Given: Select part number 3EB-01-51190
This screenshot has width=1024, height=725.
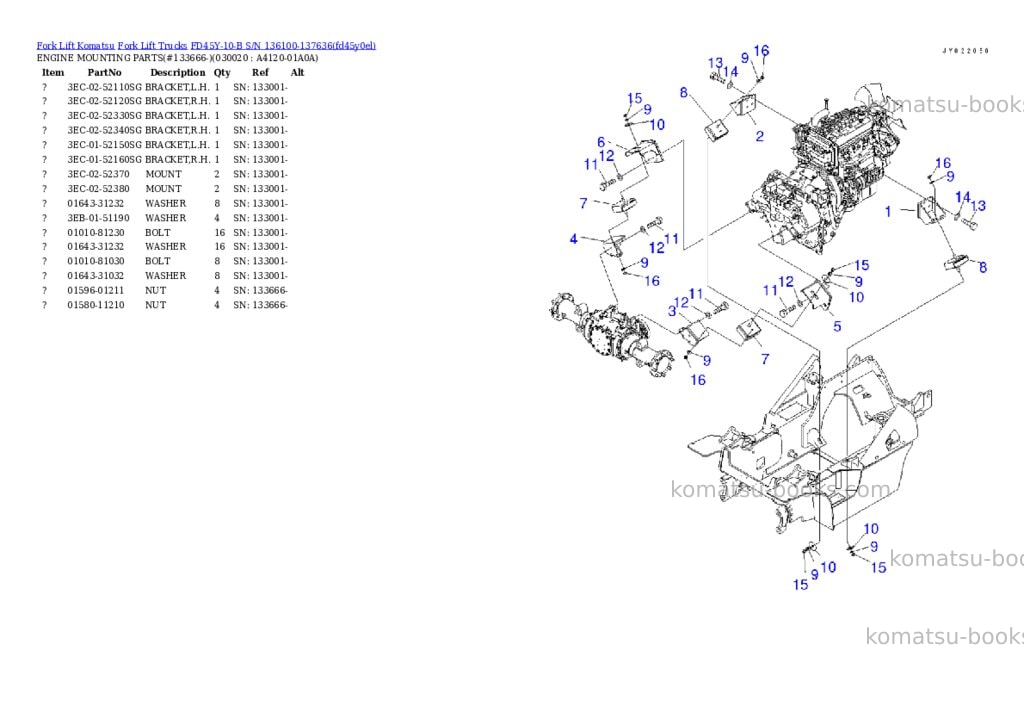Looking at the screenshot, I should click(x=98, y=218).
